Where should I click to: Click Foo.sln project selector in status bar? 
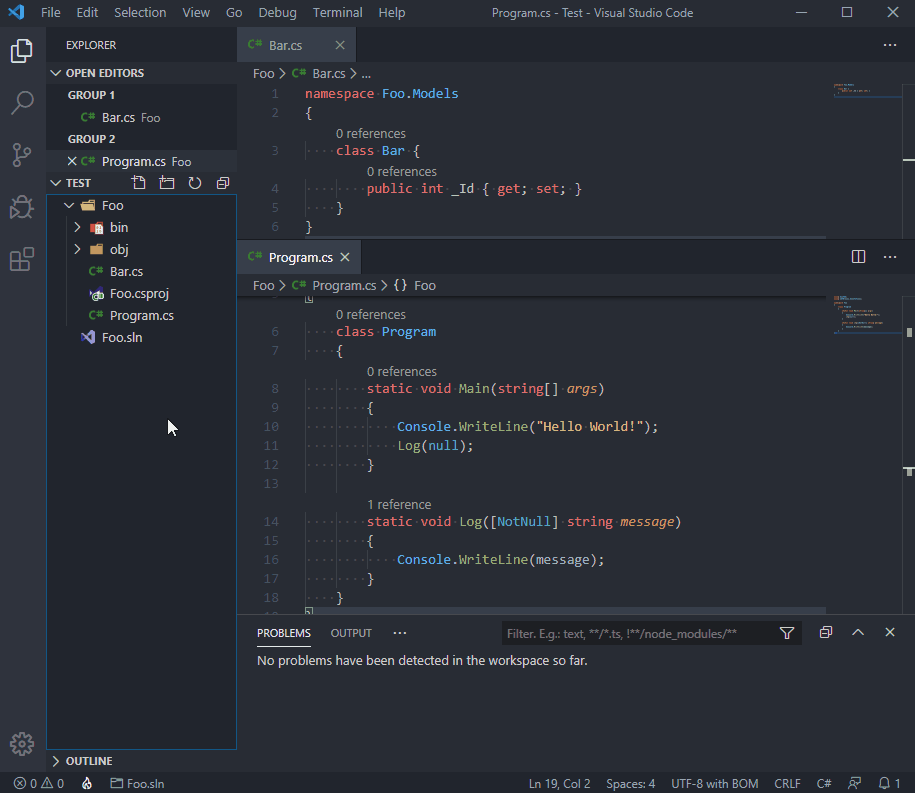click(138, 783)
